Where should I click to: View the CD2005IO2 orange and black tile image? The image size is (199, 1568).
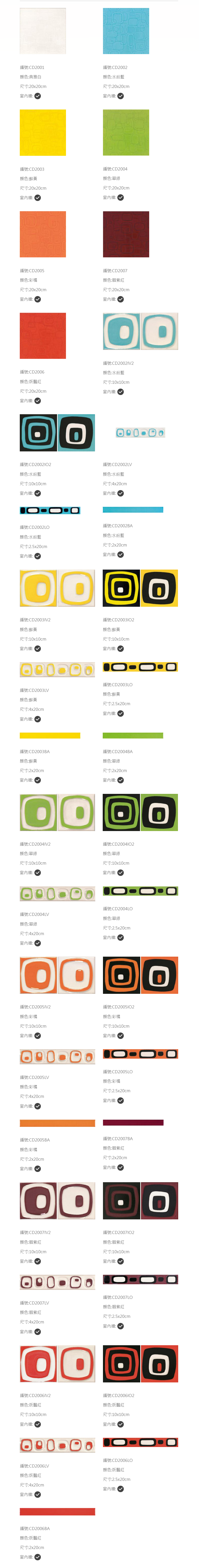coord(140,975)
